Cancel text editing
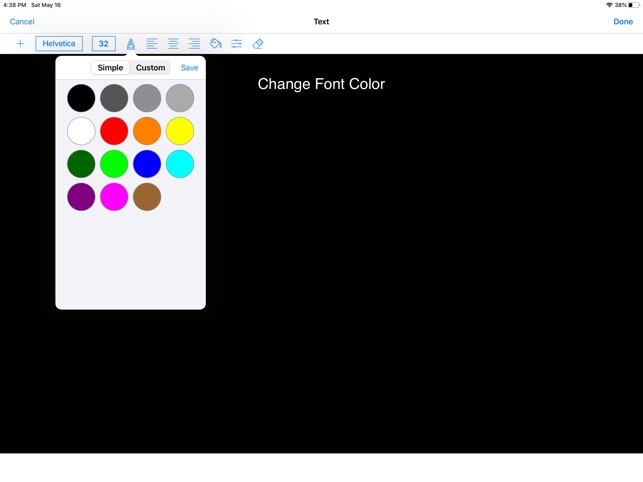Viewport: 643px width, 482px height. point(22,22)
